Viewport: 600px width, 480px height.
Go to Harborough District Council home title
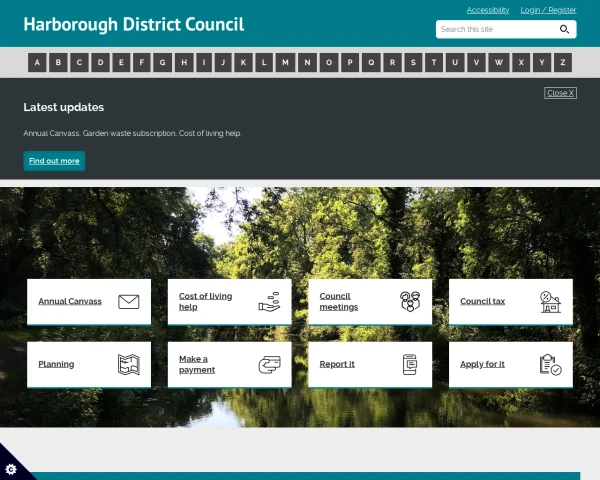(134, 24)
